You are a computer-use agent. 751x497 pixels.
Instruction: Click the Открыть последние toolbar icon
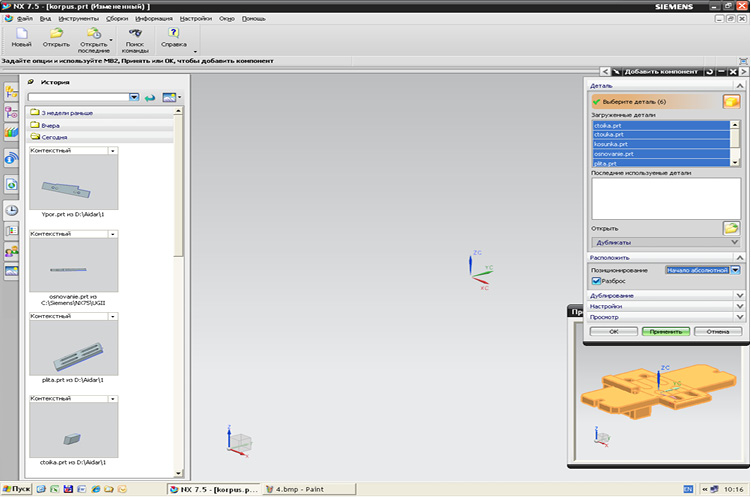[93, 34]
